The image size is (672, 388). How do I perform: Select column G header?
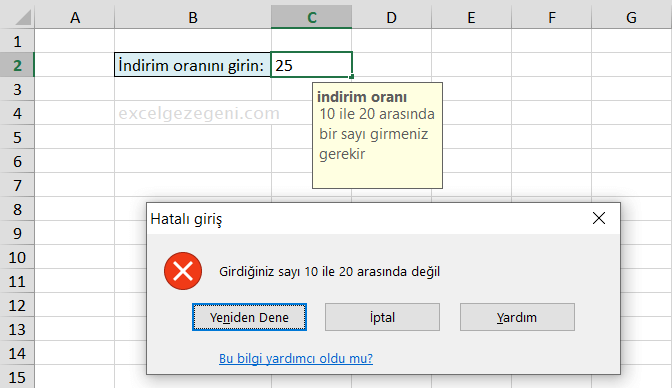632,17
